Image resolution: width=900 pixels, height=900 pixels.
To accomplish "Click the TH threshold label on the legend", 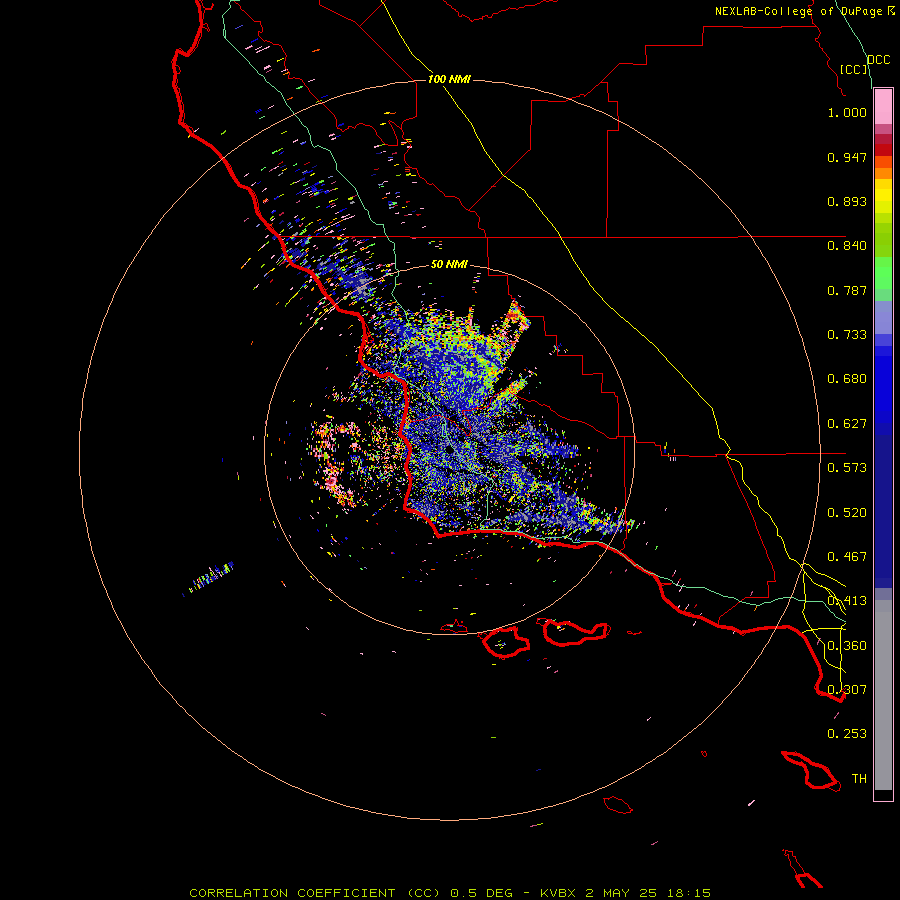I will tap(859, 779).
